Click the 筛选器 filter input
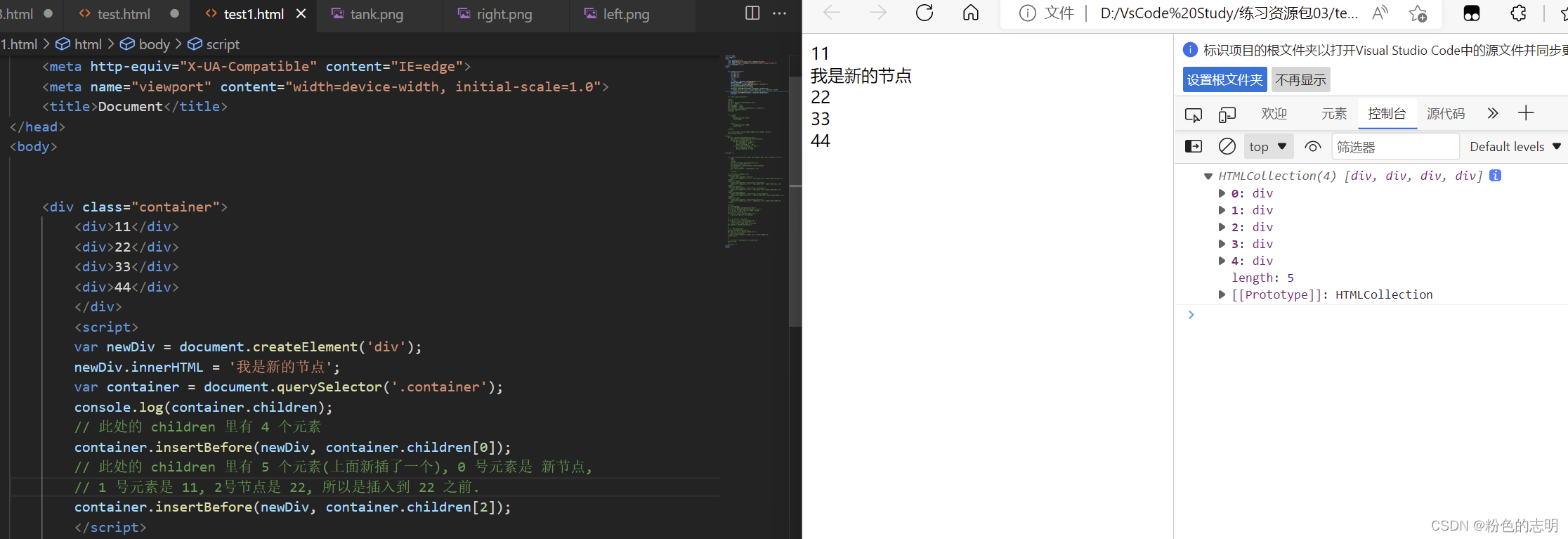This screenshot has height=539, width=1568. click(x=1395, y=147)
